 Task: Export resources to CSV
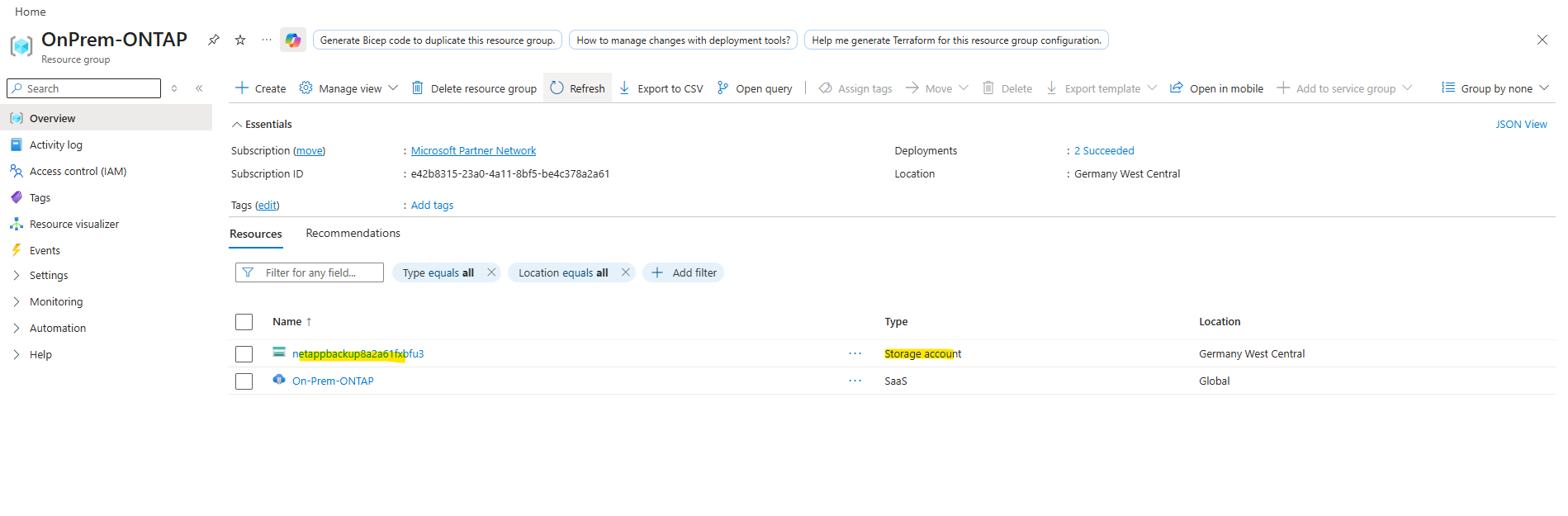pyautogui.click(x=661, y=88)
